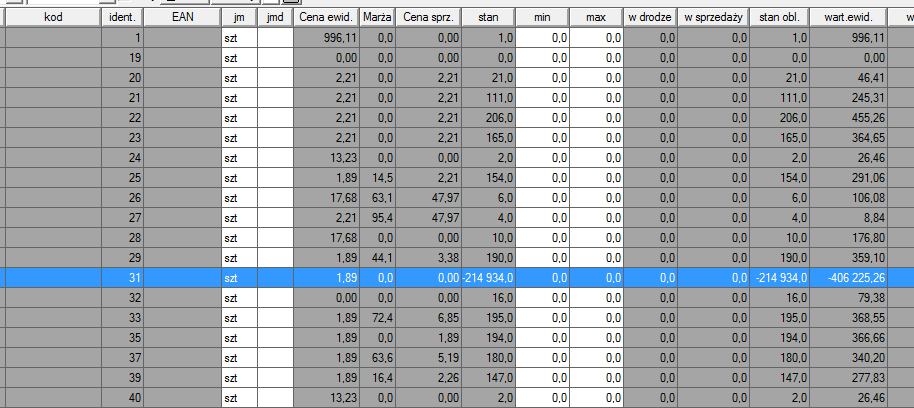The image size is (914, 408).
Task: Click the 'EAN' column header
Action: [182, 18]
